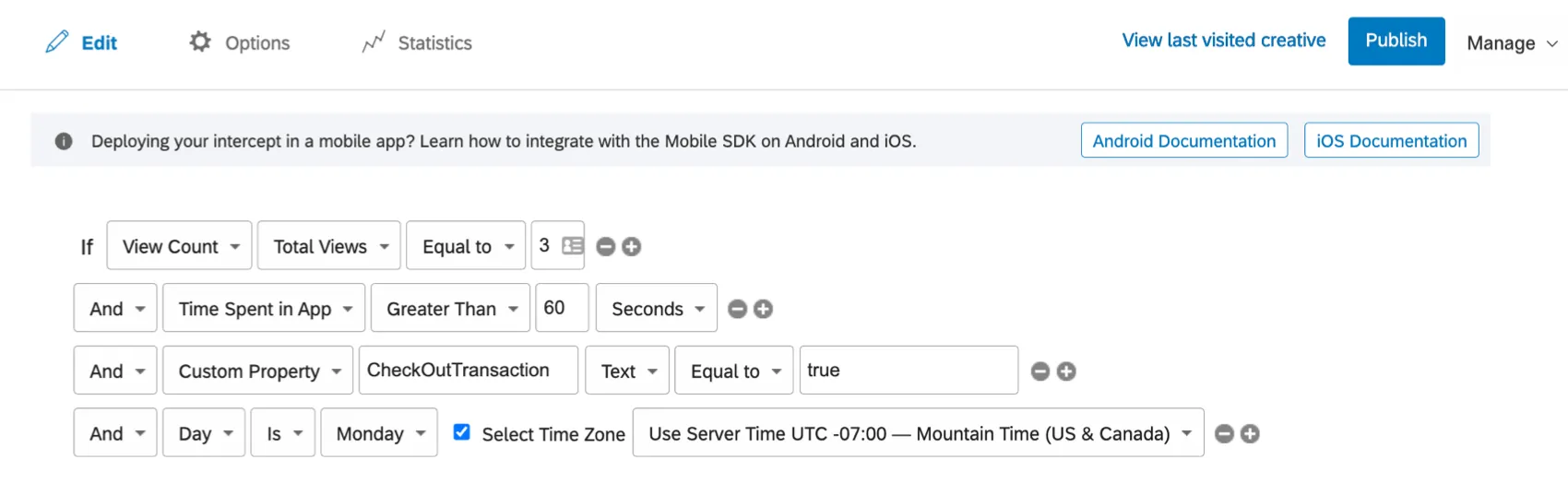Open the View Count dropdown
Image resolution: width=1568 pixels, height=483 pixels.
180,246
